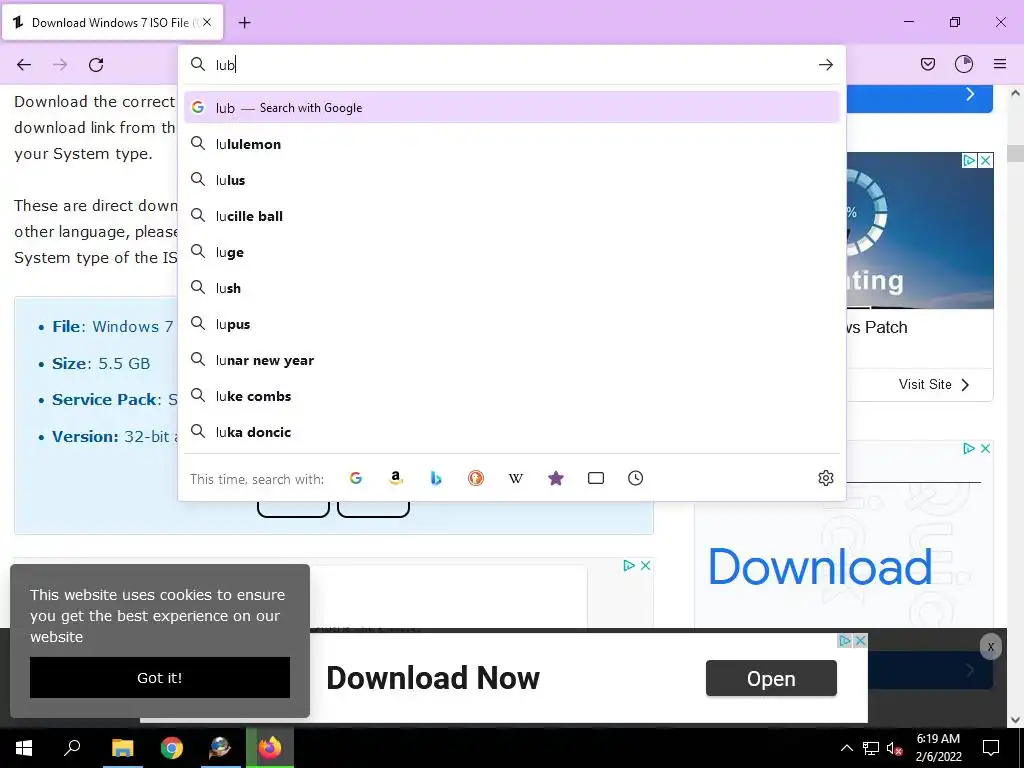Open File Explorer from the taskbar
Image resolution: width=1024 pixels, height=768 pixels.
(122, 748)
